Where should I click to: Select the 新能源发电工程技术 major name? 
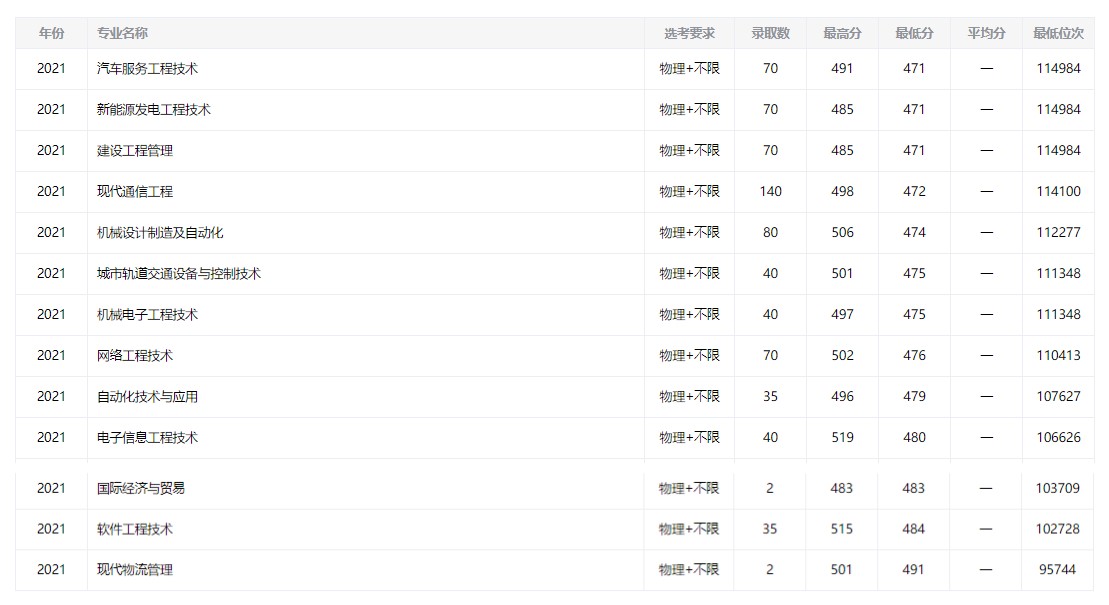click(154, 110)
